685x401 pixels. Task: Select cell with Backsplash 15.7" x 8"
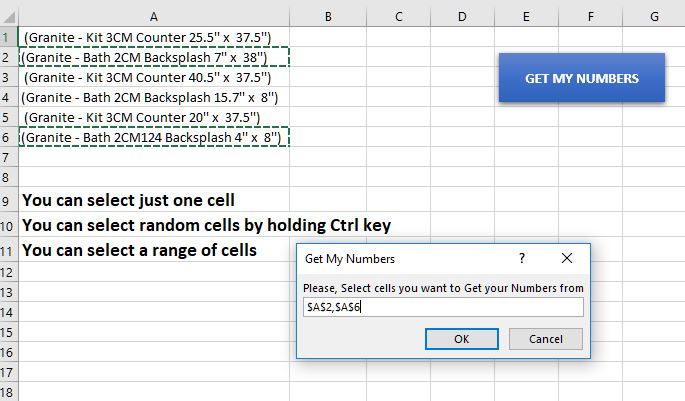click(x=154, y=97)
